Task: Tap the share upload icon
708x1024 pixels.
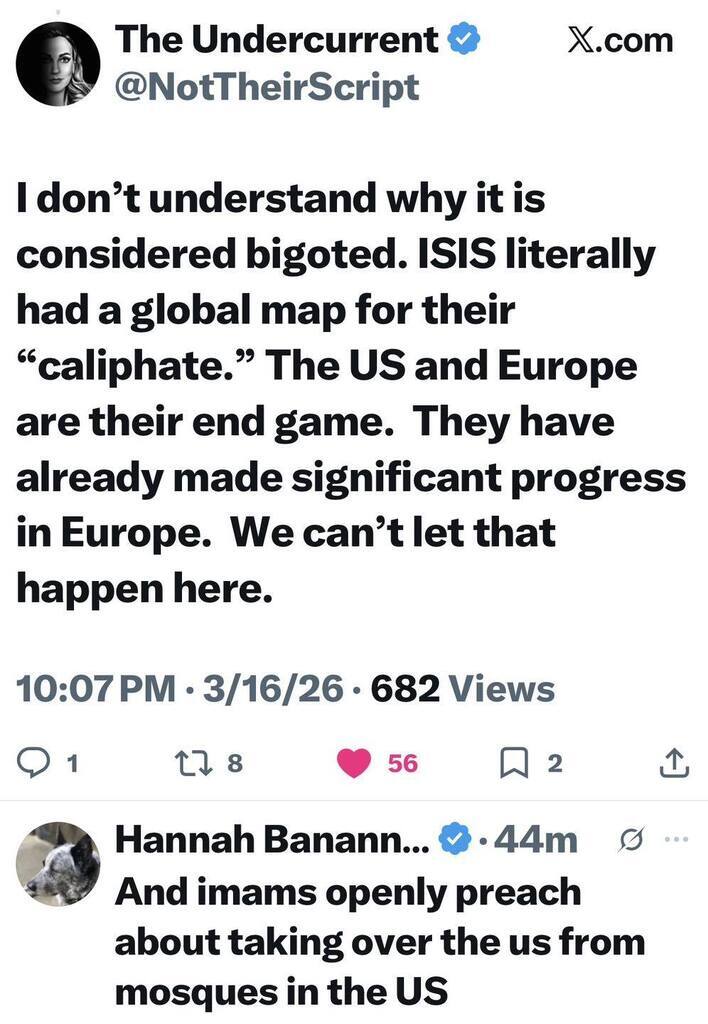Action: [674, 764]
